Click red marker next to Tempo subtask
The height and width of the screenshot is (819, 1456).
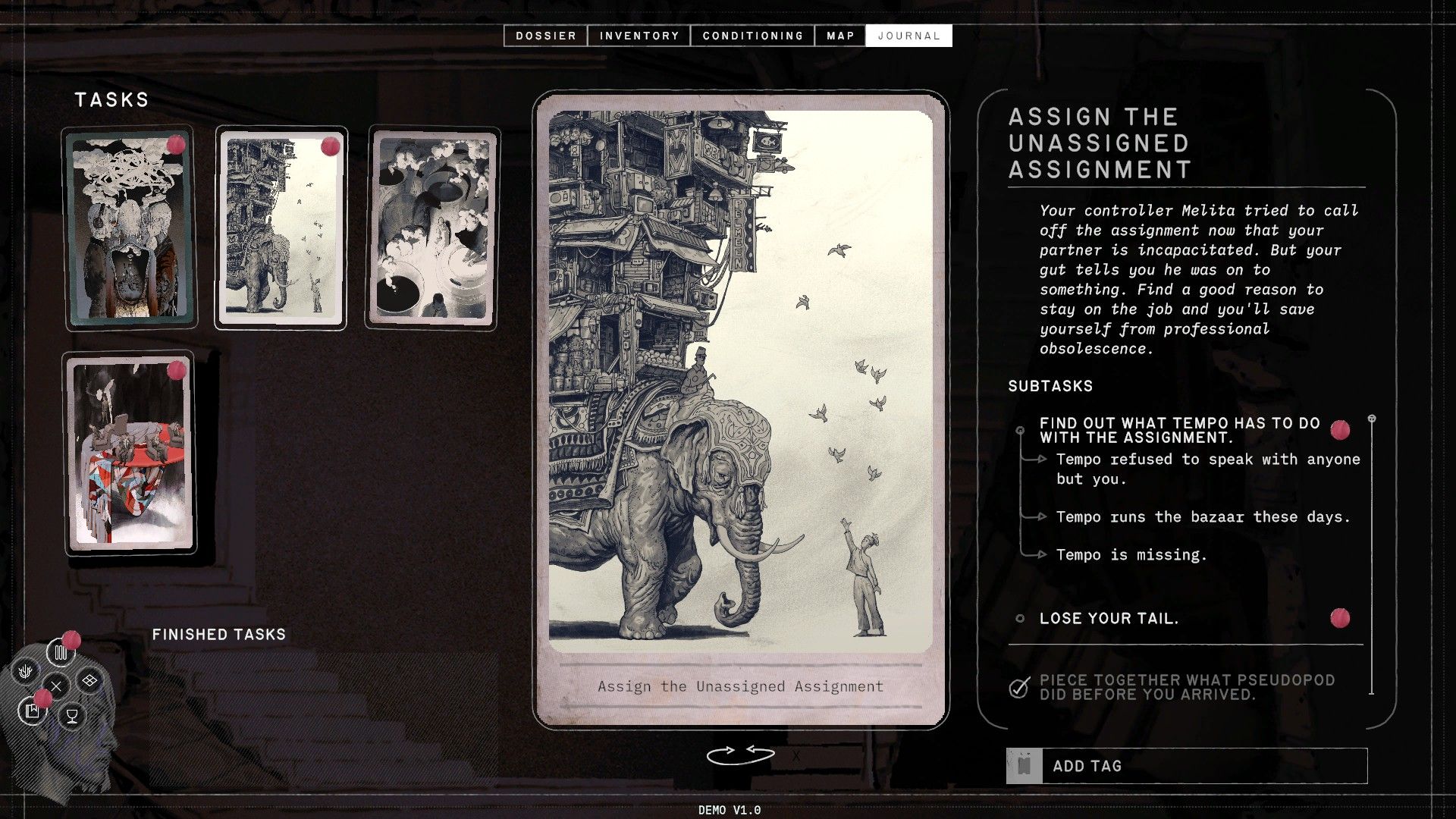coord(1340,430)
